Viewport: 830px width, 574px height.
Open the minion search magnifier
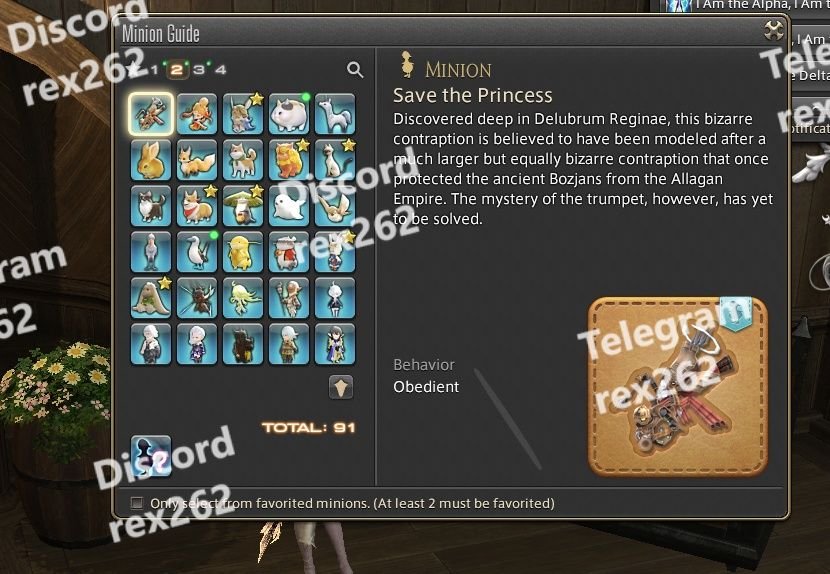click(355, 69)
